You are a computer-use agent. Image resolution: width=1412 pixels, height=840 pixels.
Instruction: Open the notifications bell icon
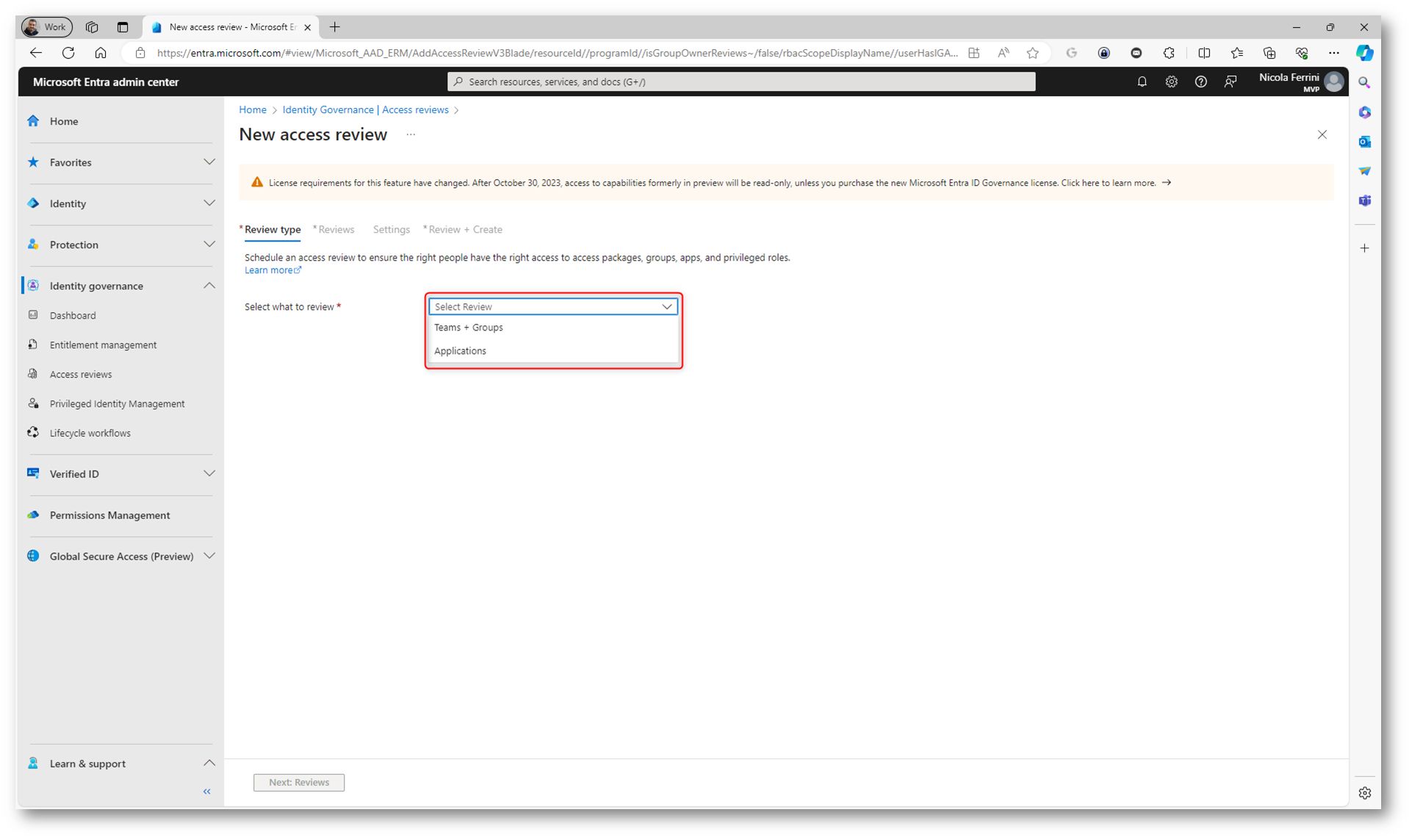(x=1142, y=82)
